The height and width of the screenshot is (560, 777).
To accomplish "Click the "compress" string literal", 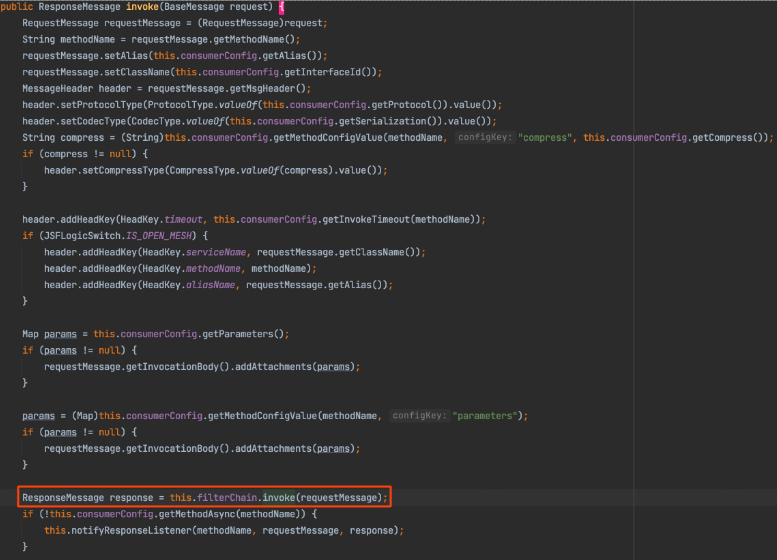I will pos(545,137).
